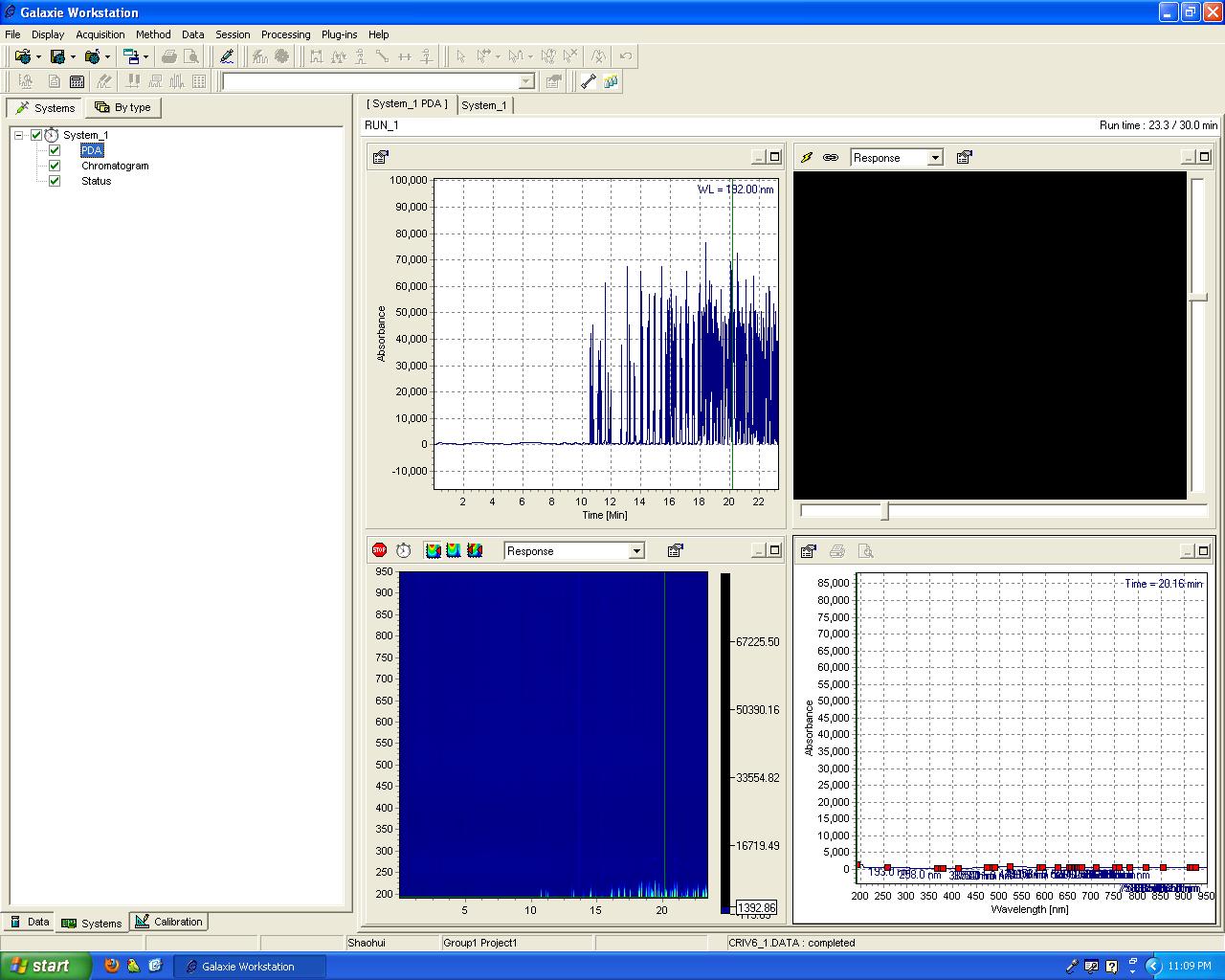Click horizontal slider under 3D view

click(x=885, y=512)
